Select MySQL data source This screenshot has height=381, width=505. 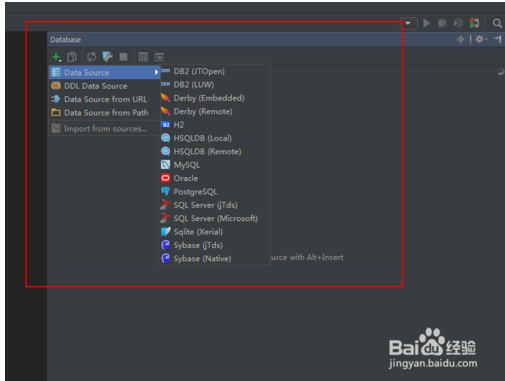coord(214,165)
